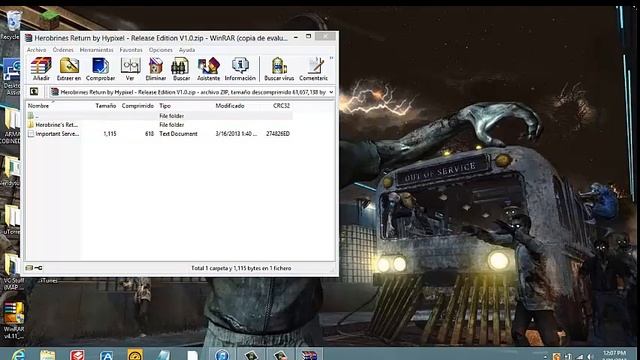Sort by the Tamaño column header
640x360 pixels.
pos(106,106)
